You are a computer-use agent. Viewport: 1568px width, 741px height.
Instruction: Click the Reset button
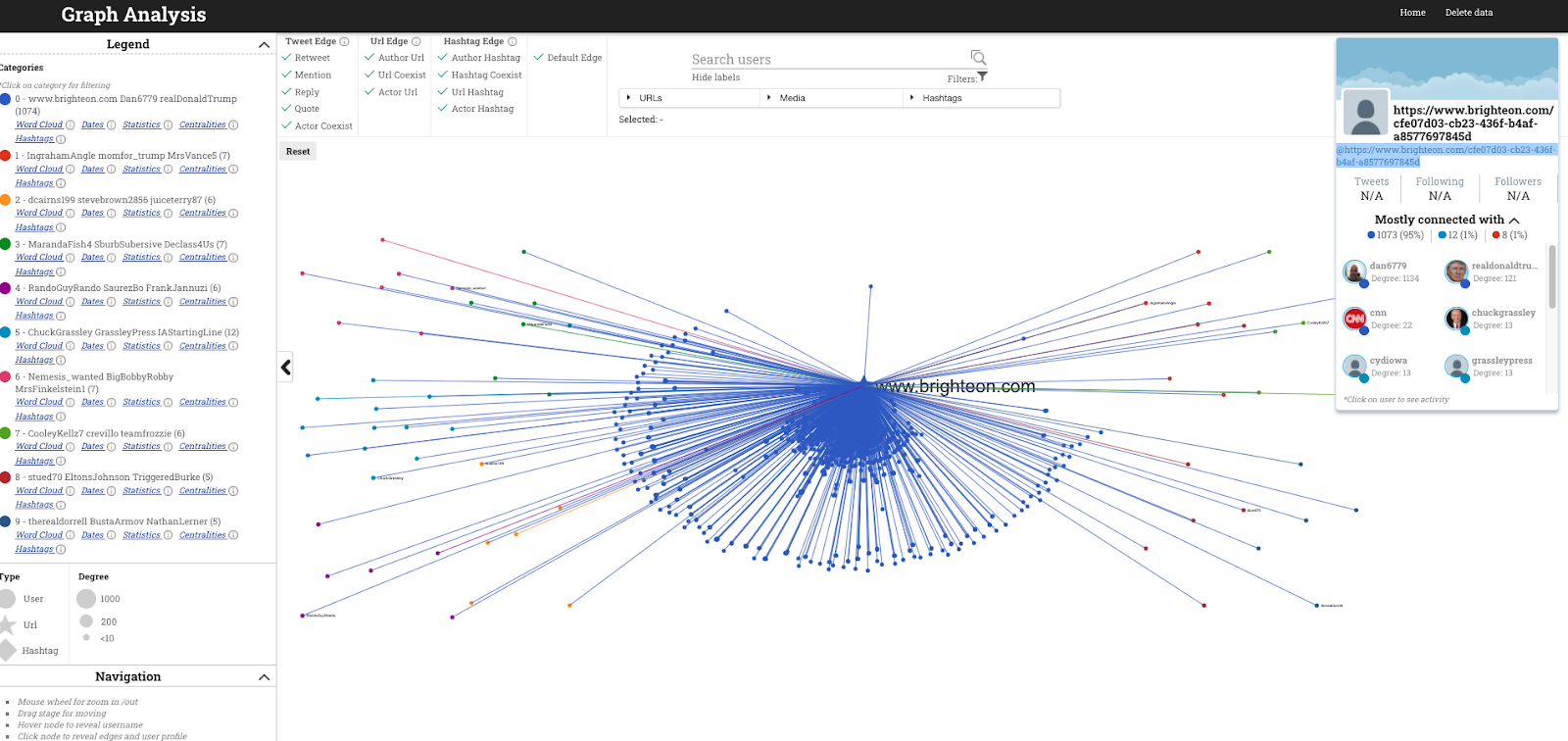tap(298, 152)
